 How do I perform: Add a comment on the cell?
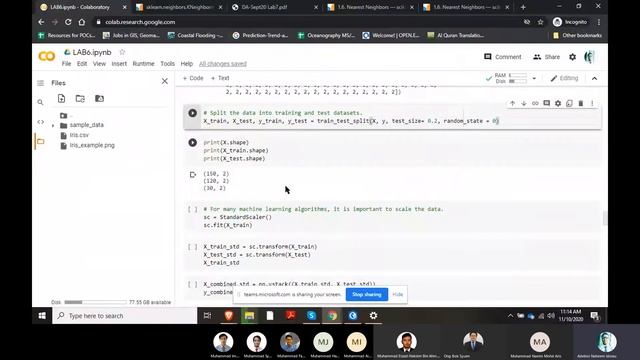pyautogui.click(x=547, y=103)
